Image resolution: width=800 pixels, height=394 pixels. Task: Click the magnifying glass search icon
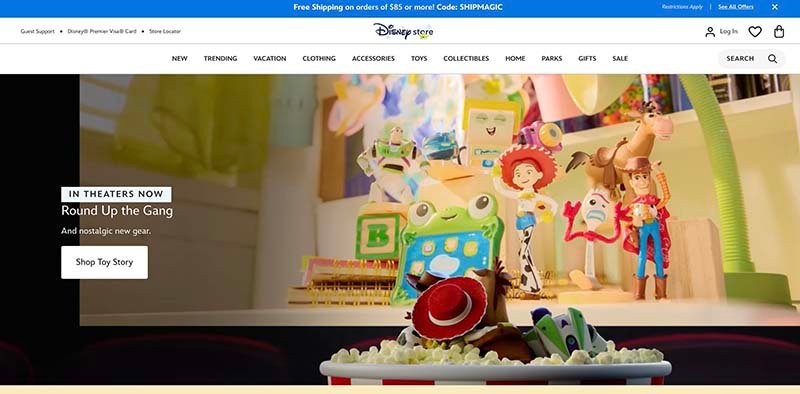(773, 59)
